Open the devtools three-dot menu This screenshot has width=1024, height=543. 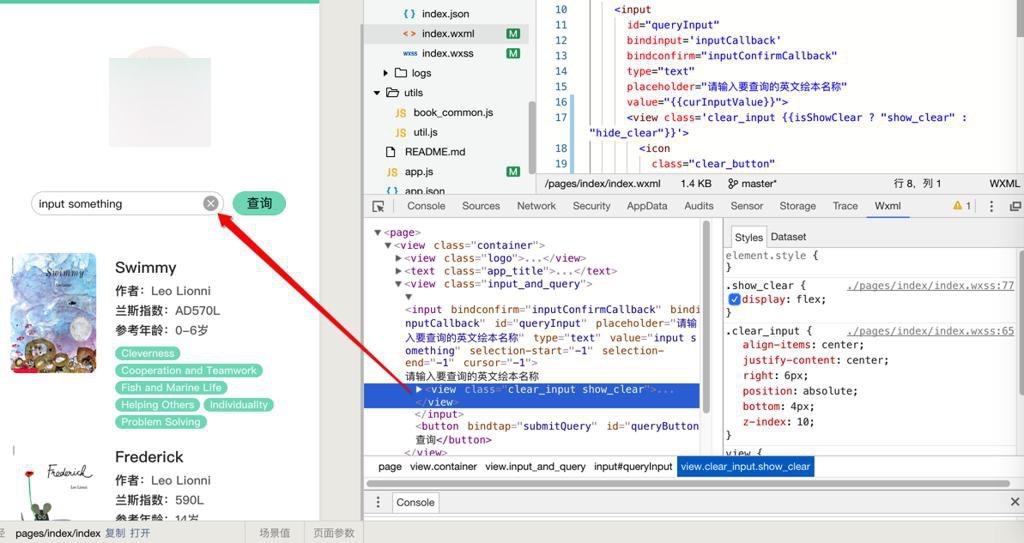click(x=991, y=206)
